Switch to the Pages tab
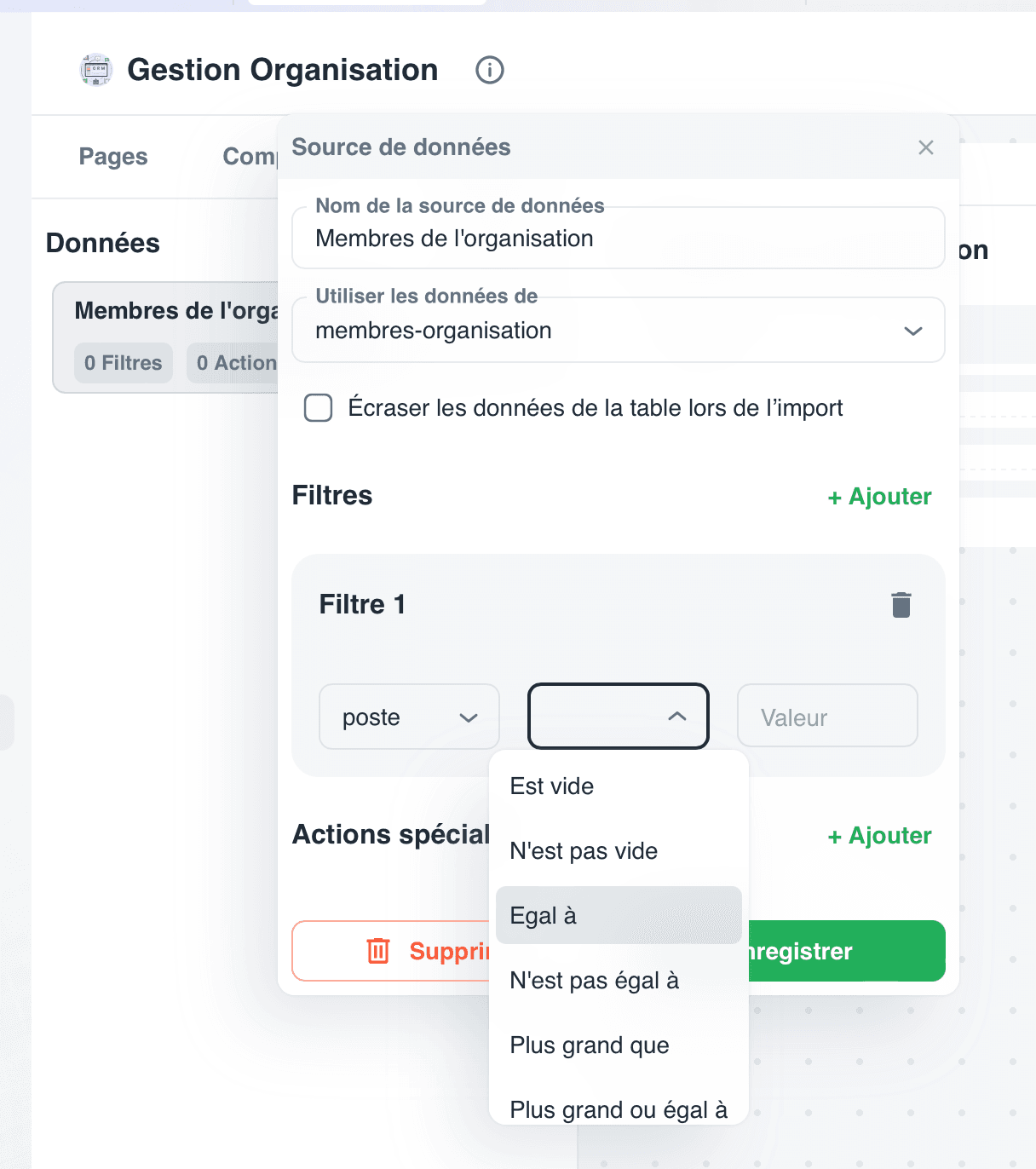The height and width of the screenshot is (1169, 1036). click(x=113, y=157)
